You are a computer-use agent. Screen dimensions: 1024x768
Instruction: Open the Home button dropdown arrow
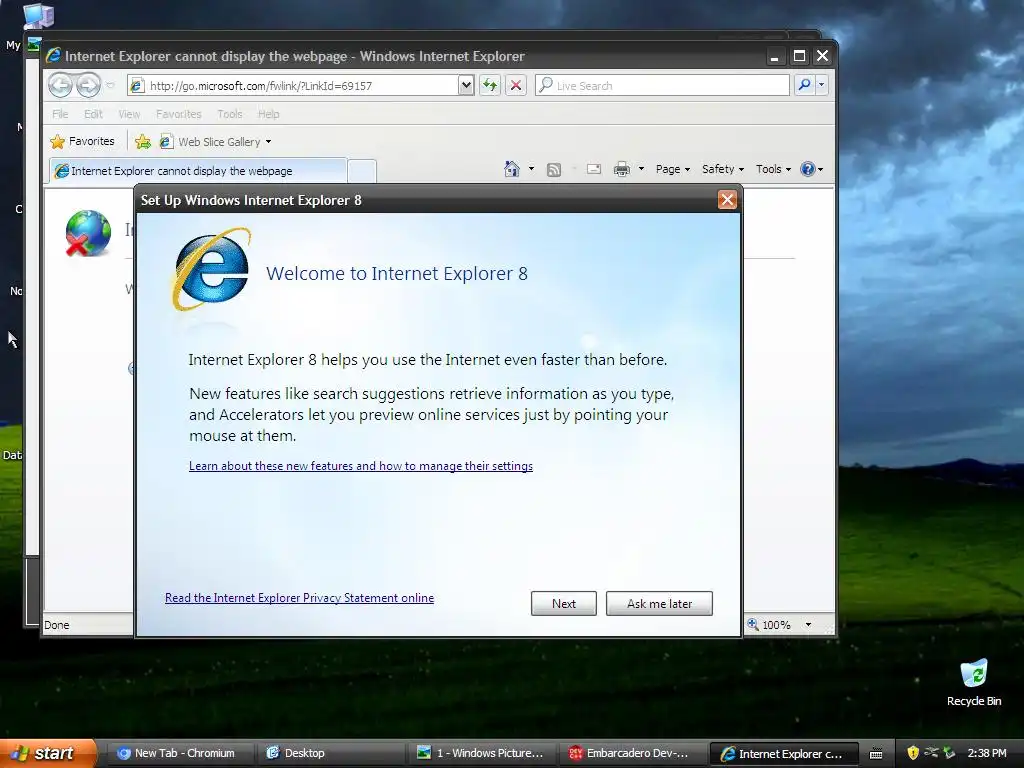tap(531, 169)
